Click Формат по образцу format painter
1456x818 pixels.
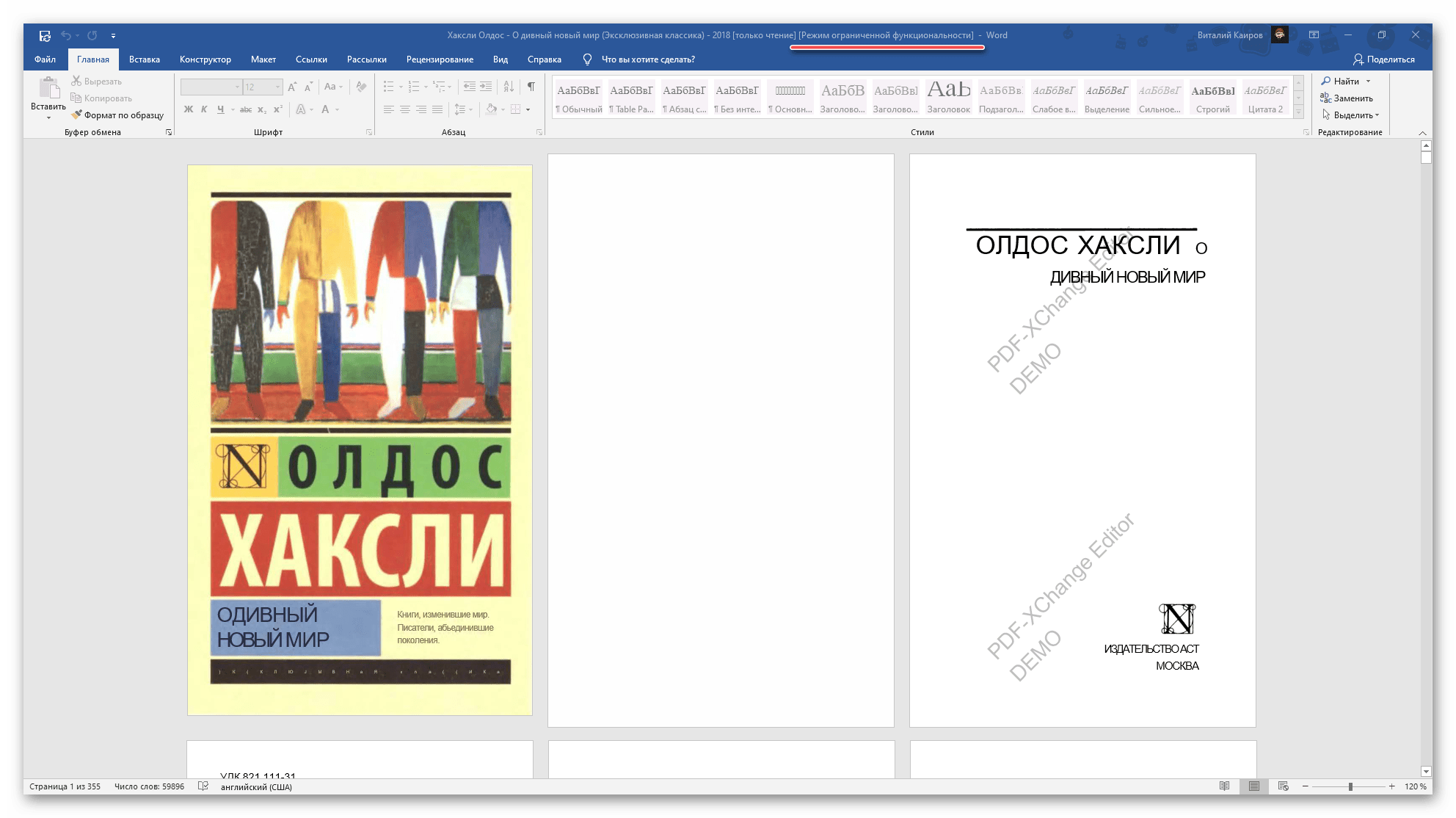coord(117,115)
